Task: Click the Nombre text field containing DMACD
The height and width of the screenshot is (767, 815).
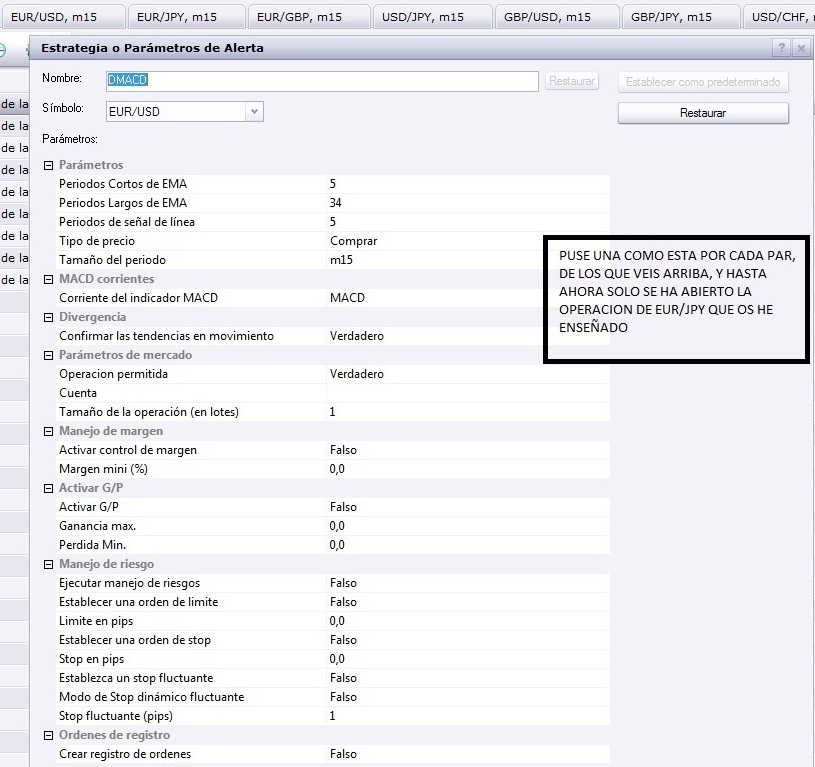Action: tap(322, 81)
